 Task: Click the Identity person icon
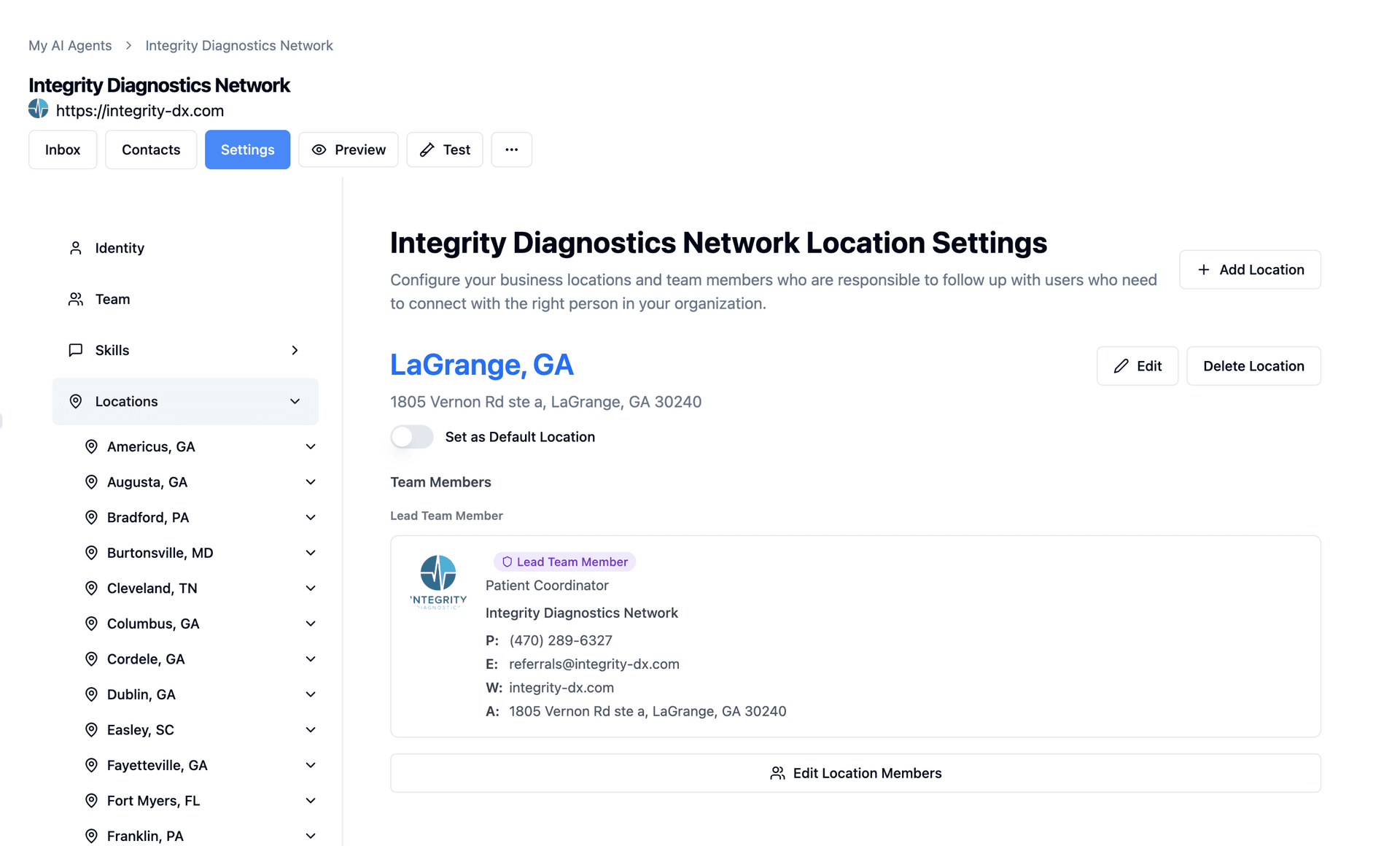76,248
